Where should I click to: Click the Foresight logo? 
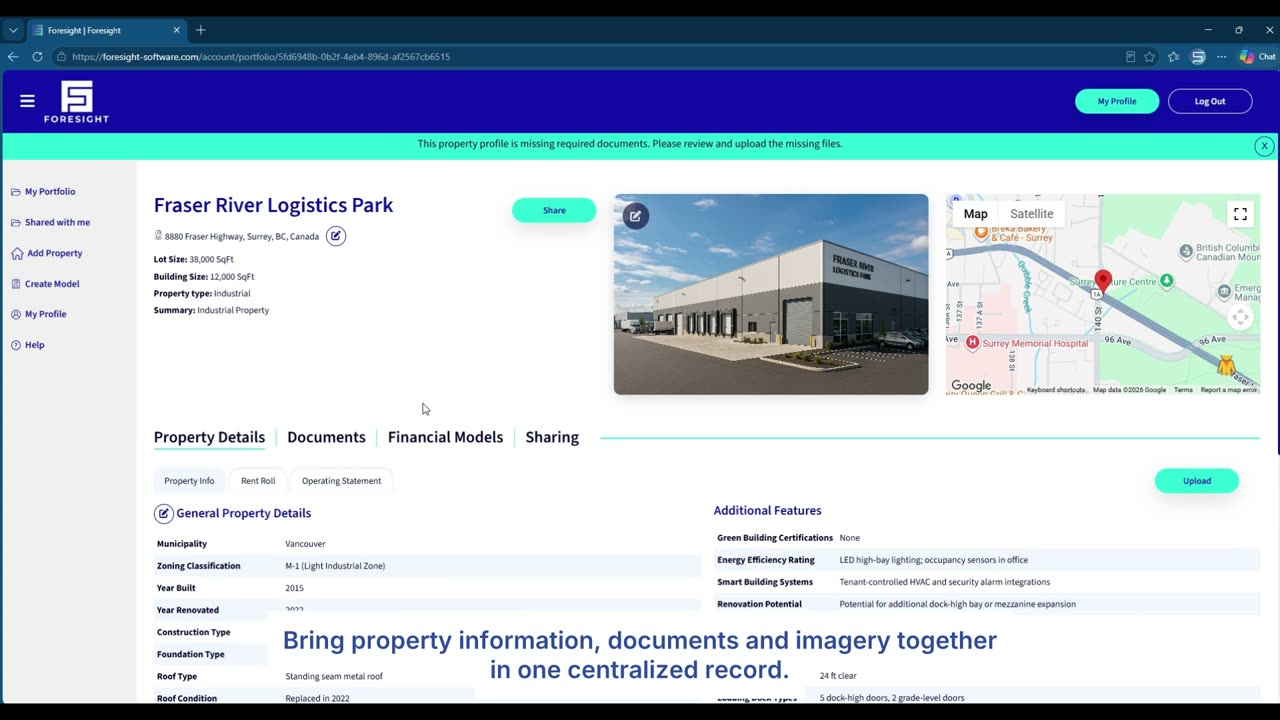click(x=76, y=102)
